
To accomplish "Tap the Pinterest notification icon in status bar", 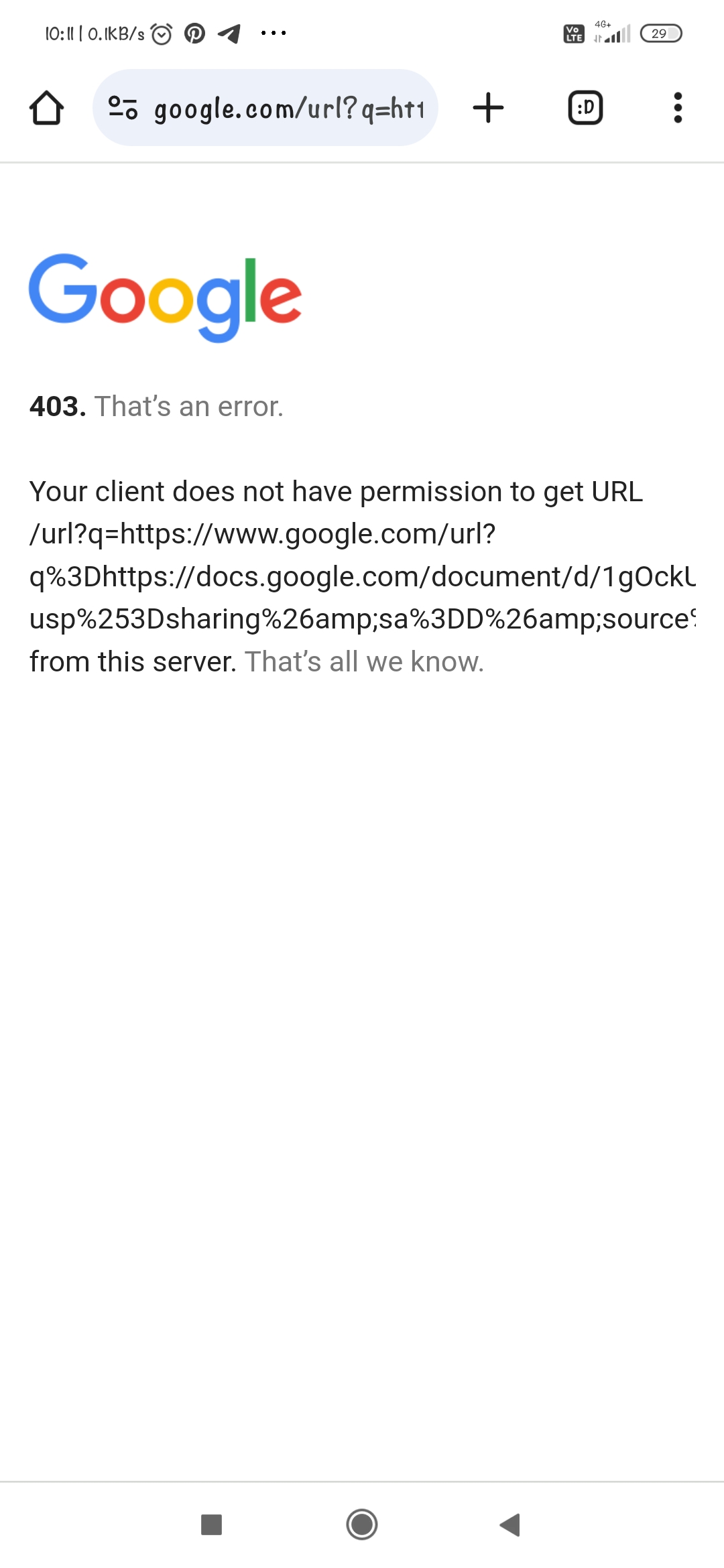I will click(x=195, y=33).
